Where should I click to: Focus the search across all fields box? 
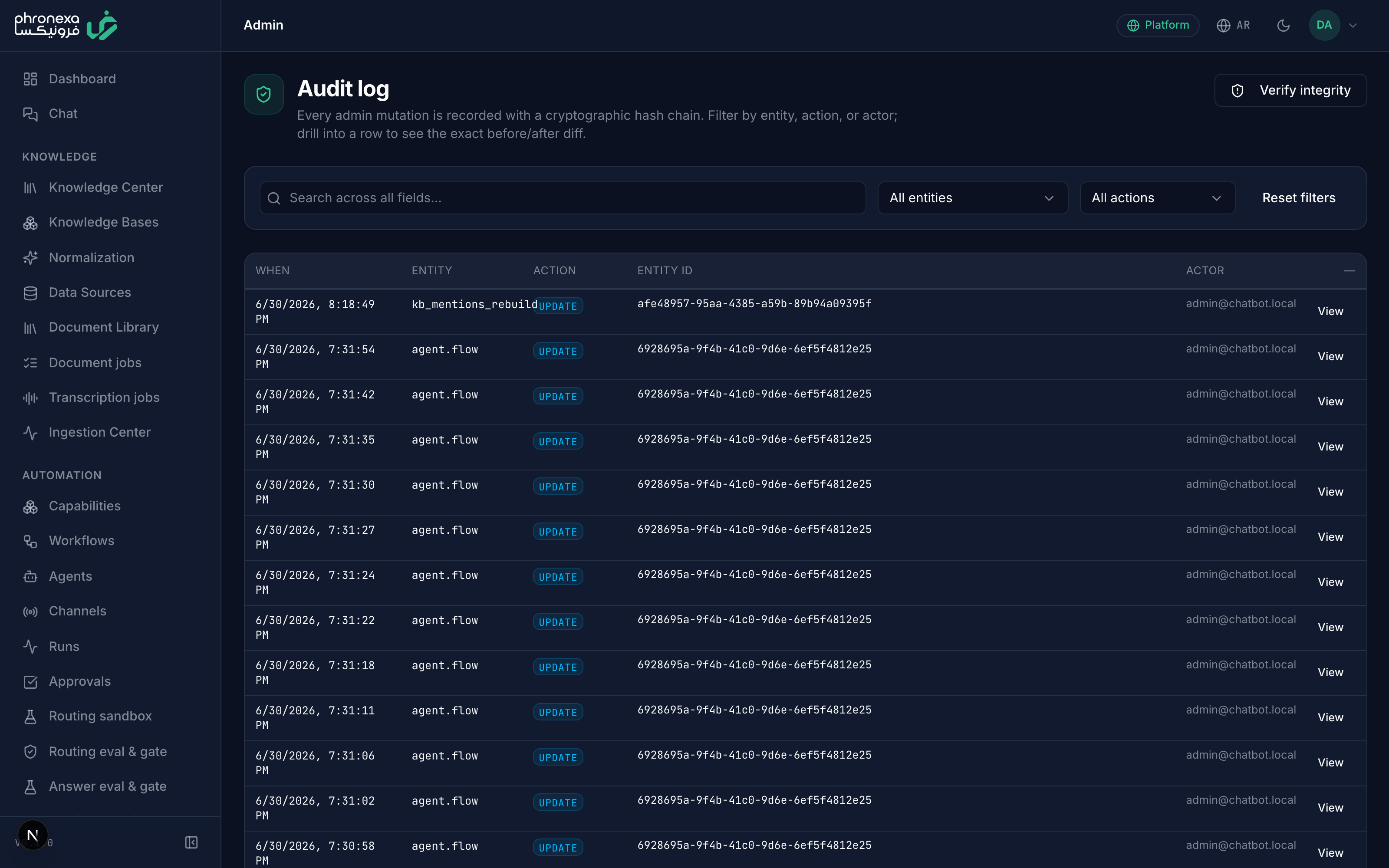click(563, 198)
